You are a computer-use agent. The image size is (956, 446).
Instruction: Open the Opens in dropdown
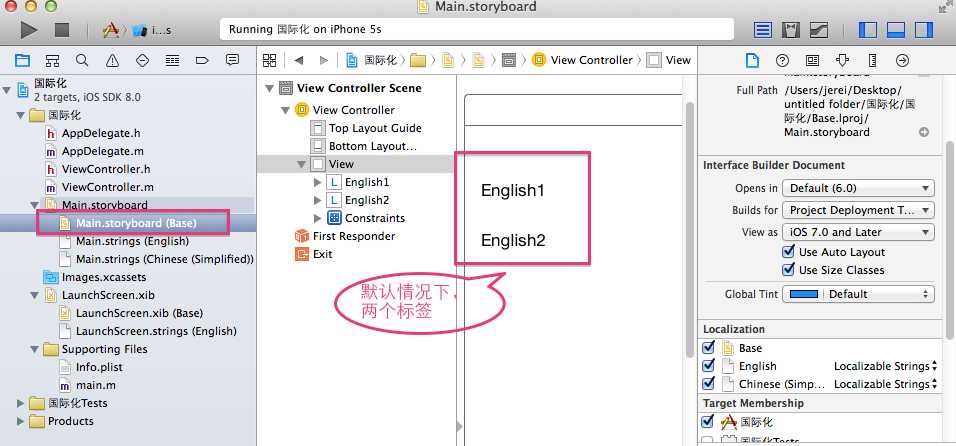[858, 188]
